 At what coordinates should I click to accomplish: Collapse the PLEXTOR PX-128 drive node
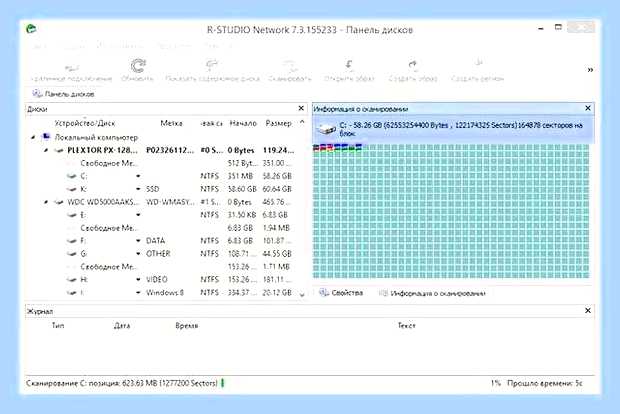tap(46, 150)
